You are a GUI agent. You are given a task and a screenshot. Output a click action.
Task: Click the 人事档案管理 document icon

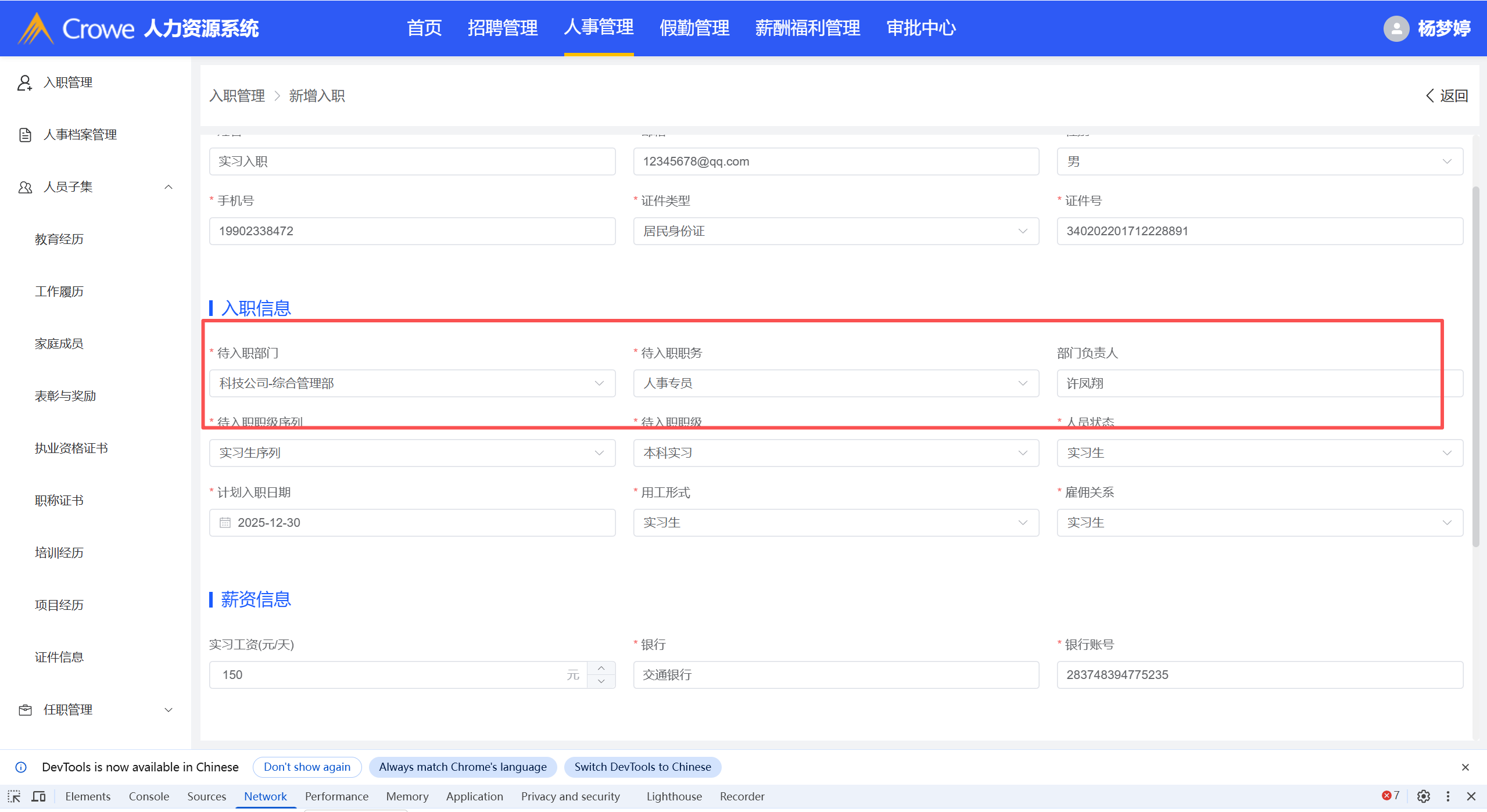click(24, 135)
